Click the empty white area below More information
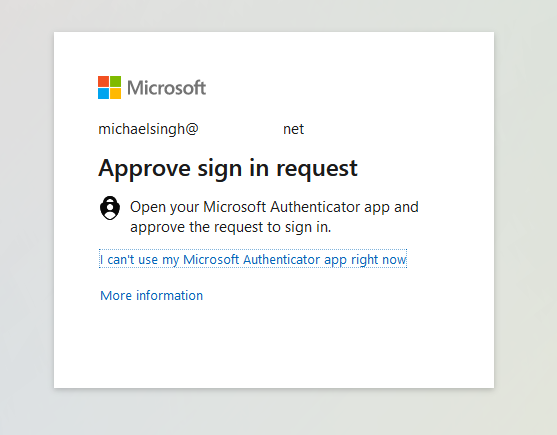The height and width of the screenshot is (435, 557). [274, 344]
